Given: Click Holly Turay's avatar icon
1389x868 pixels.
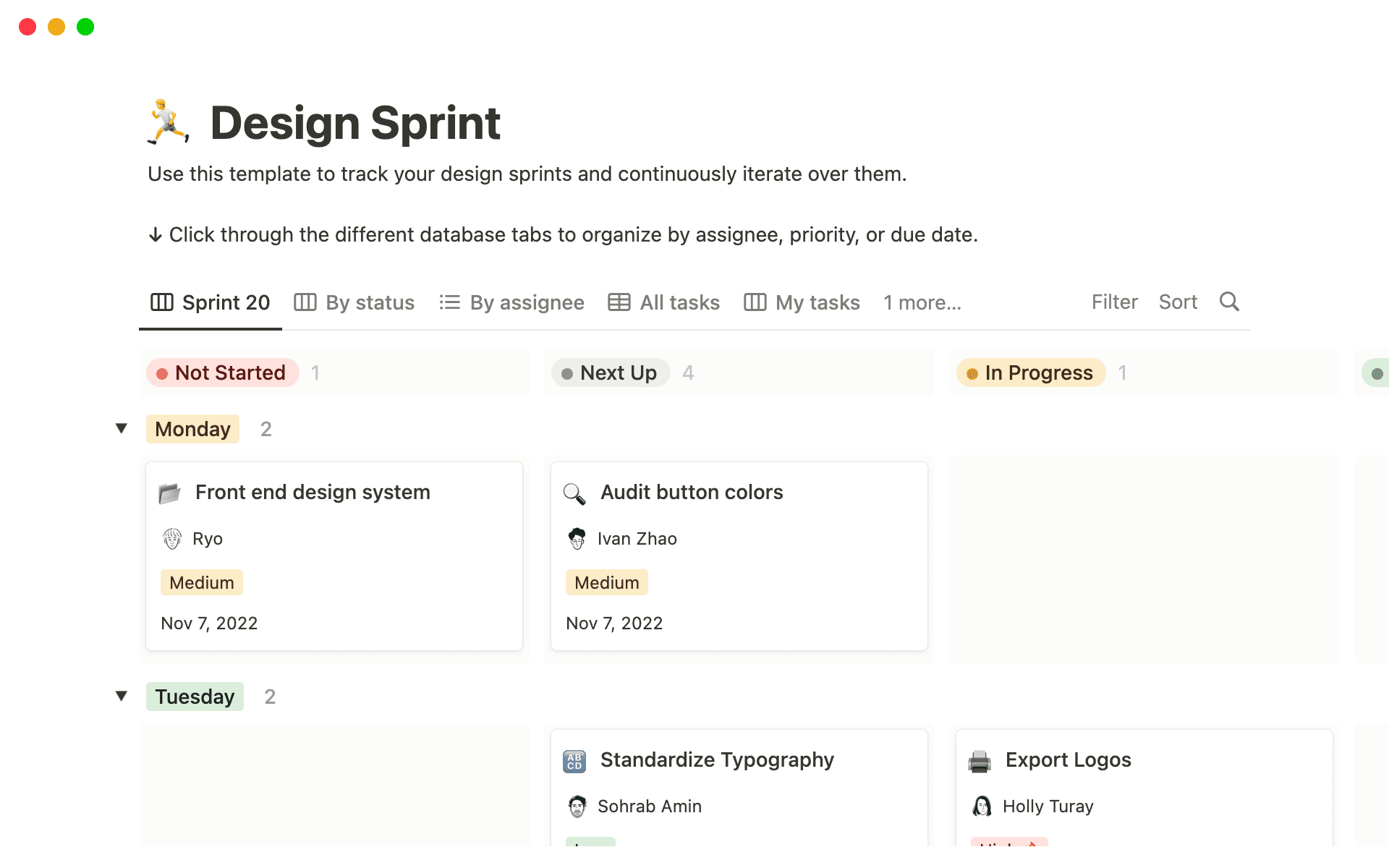Looking at the screenshot, I should tap(982, 806).
